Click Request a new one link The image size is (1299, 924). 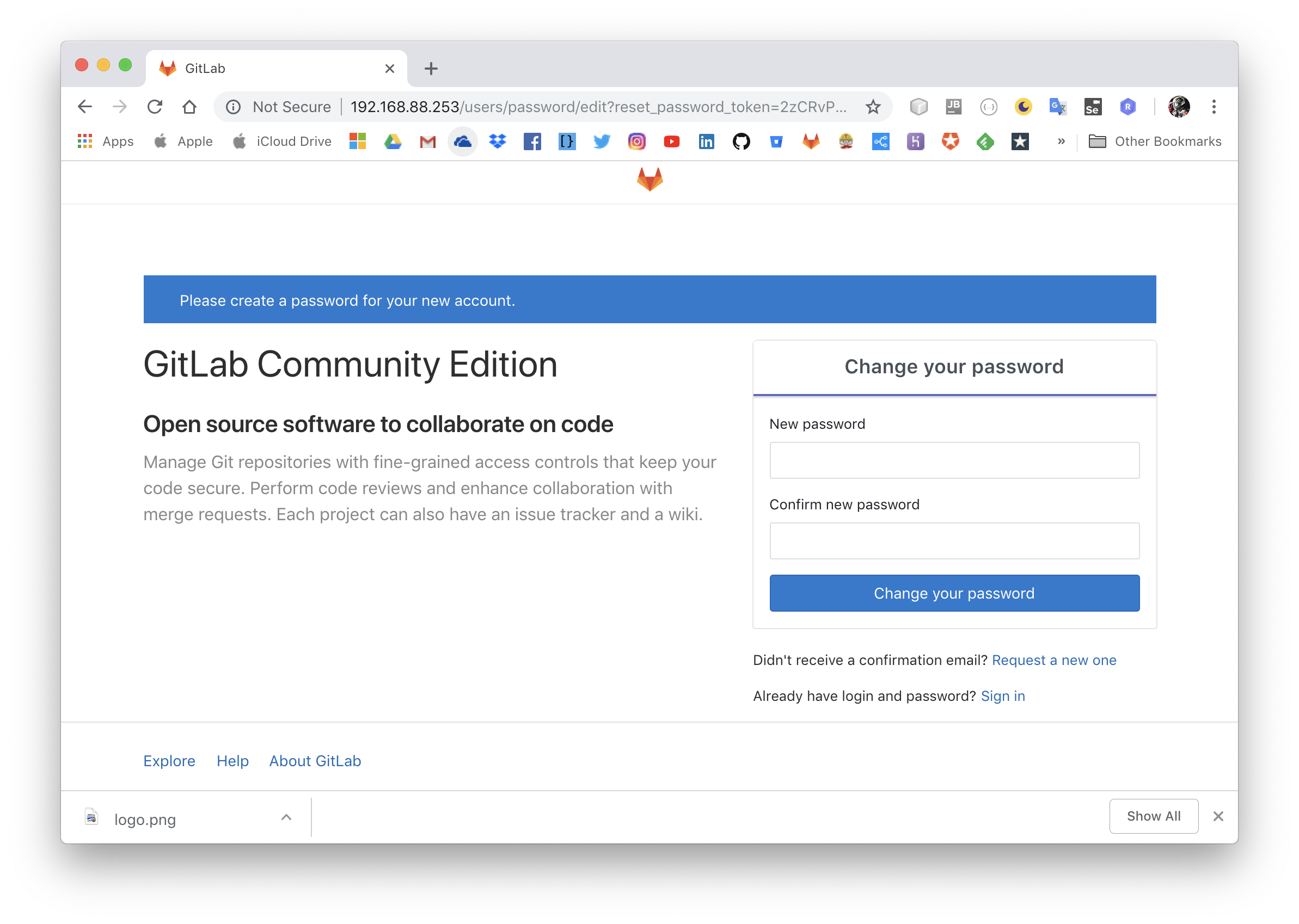1053,660
